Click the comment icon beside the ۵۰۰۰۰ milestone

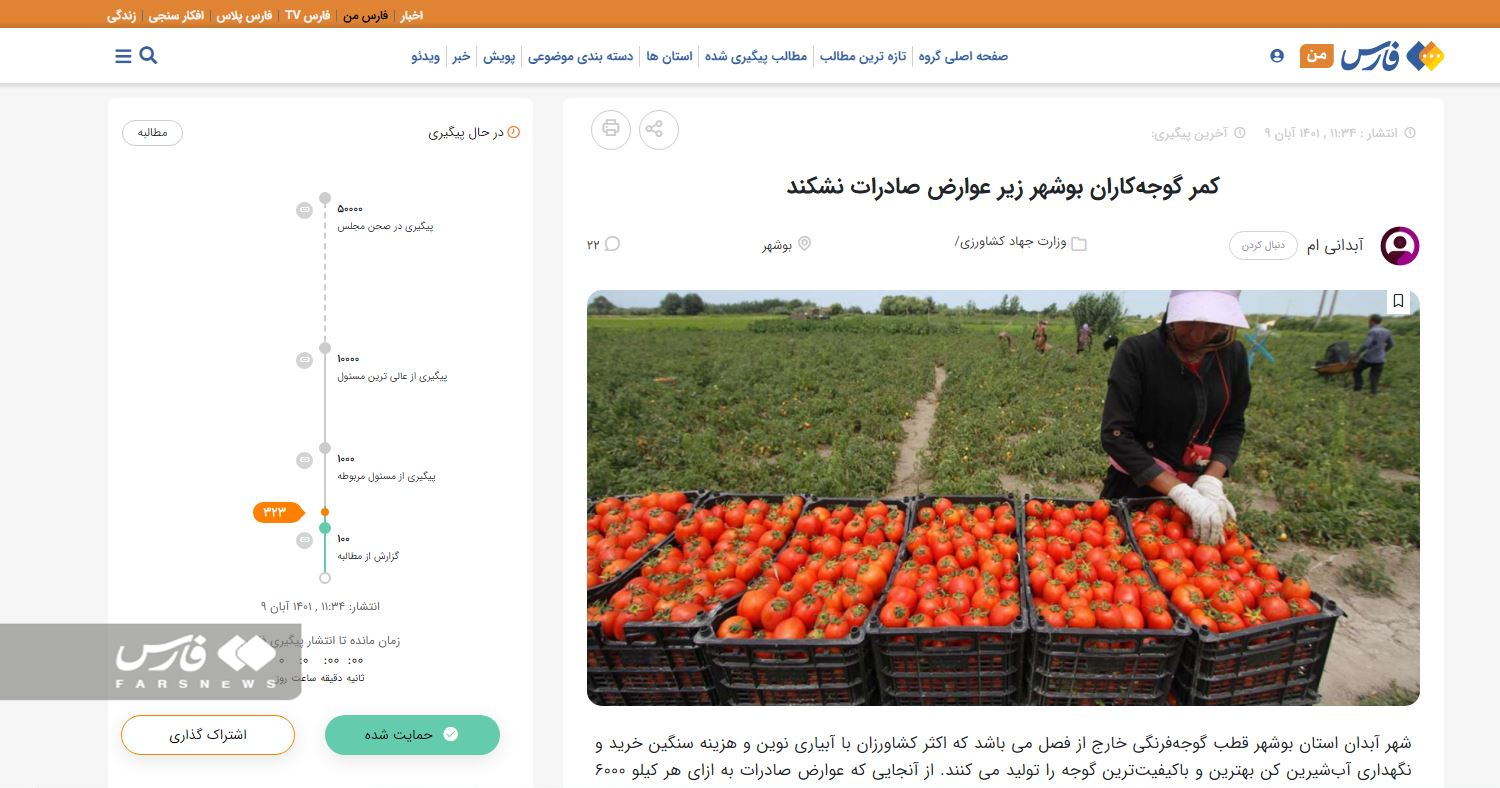point(304,210)
